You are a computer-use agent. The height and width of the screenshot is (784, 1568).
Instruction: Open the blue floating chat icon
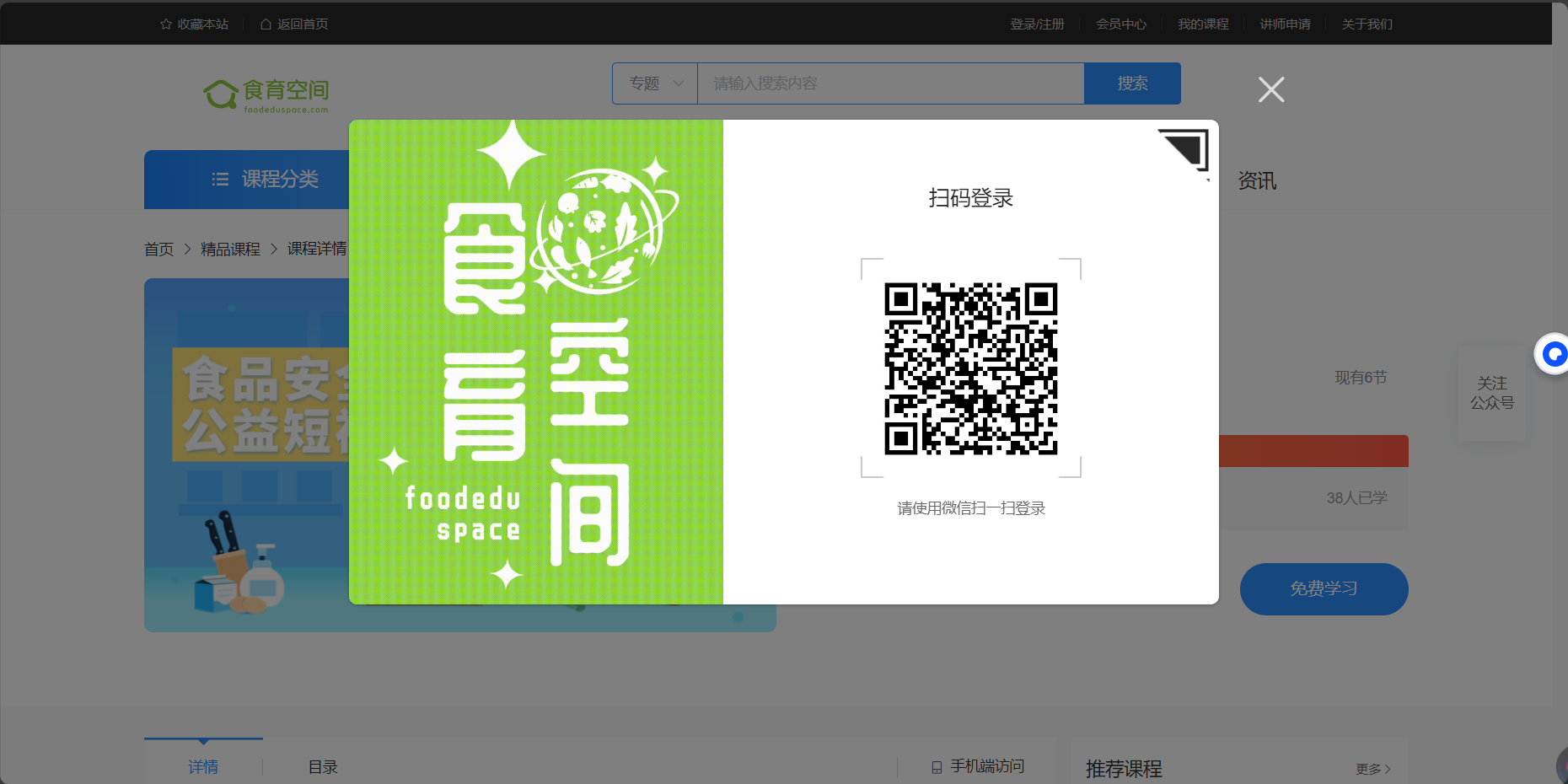(x=1553, y=354)
